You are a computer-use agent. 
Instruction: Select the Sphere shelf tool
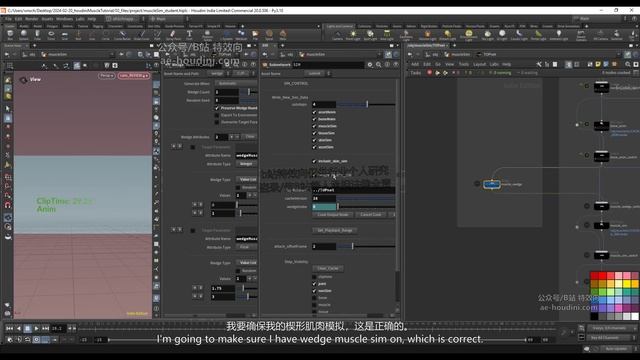click(24, 35)
